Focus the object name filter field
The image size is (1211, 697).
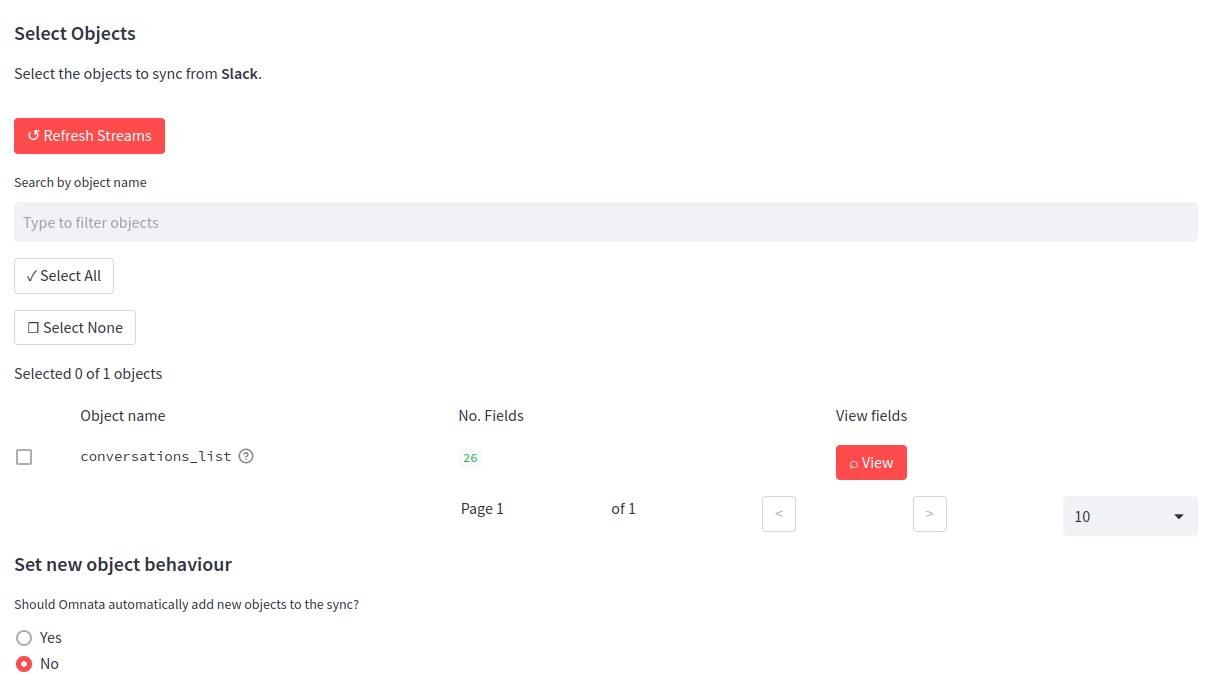point(605,222)
